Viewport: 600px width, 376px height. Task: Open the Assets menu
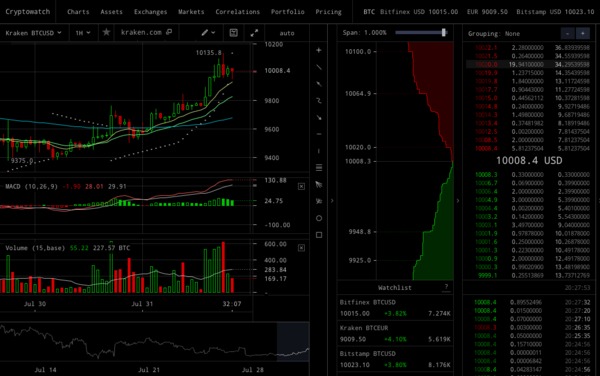pyautogui.click(x=111, y=12)
